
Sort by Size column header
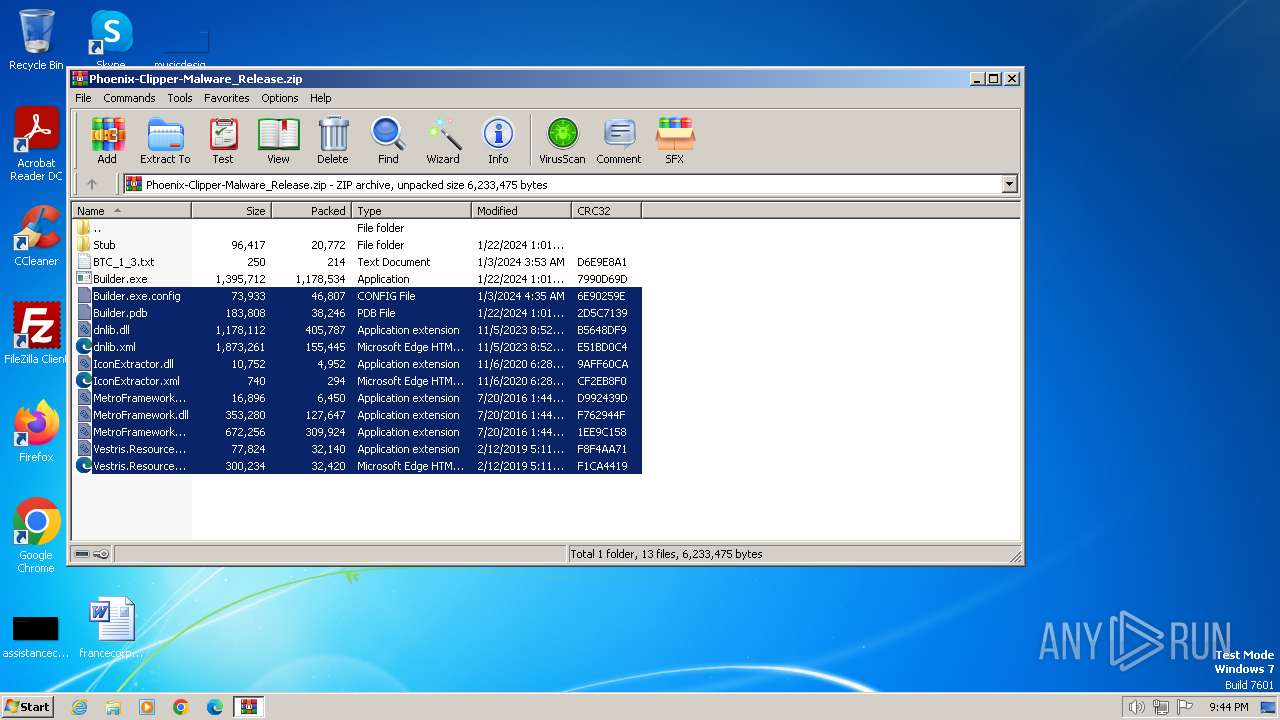tap(231, 211)
